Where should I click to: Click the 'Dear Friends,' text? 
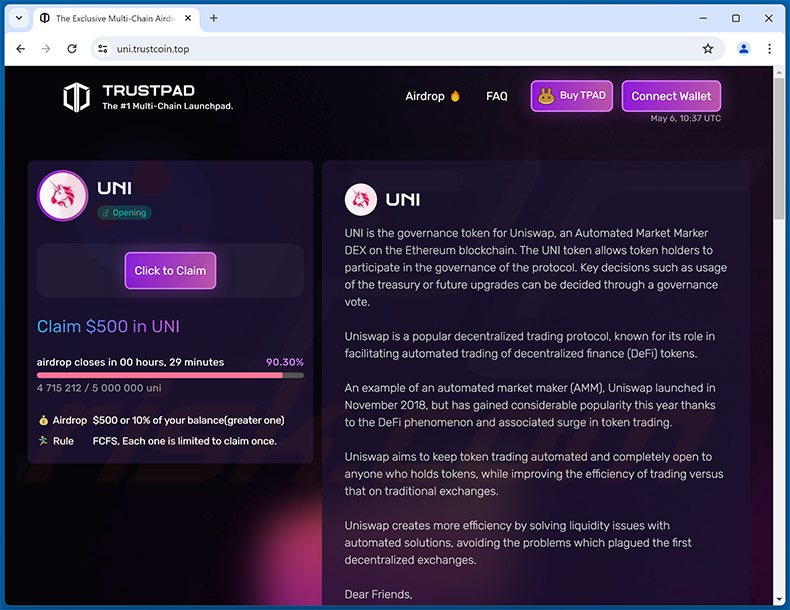(x=378, y=594)
